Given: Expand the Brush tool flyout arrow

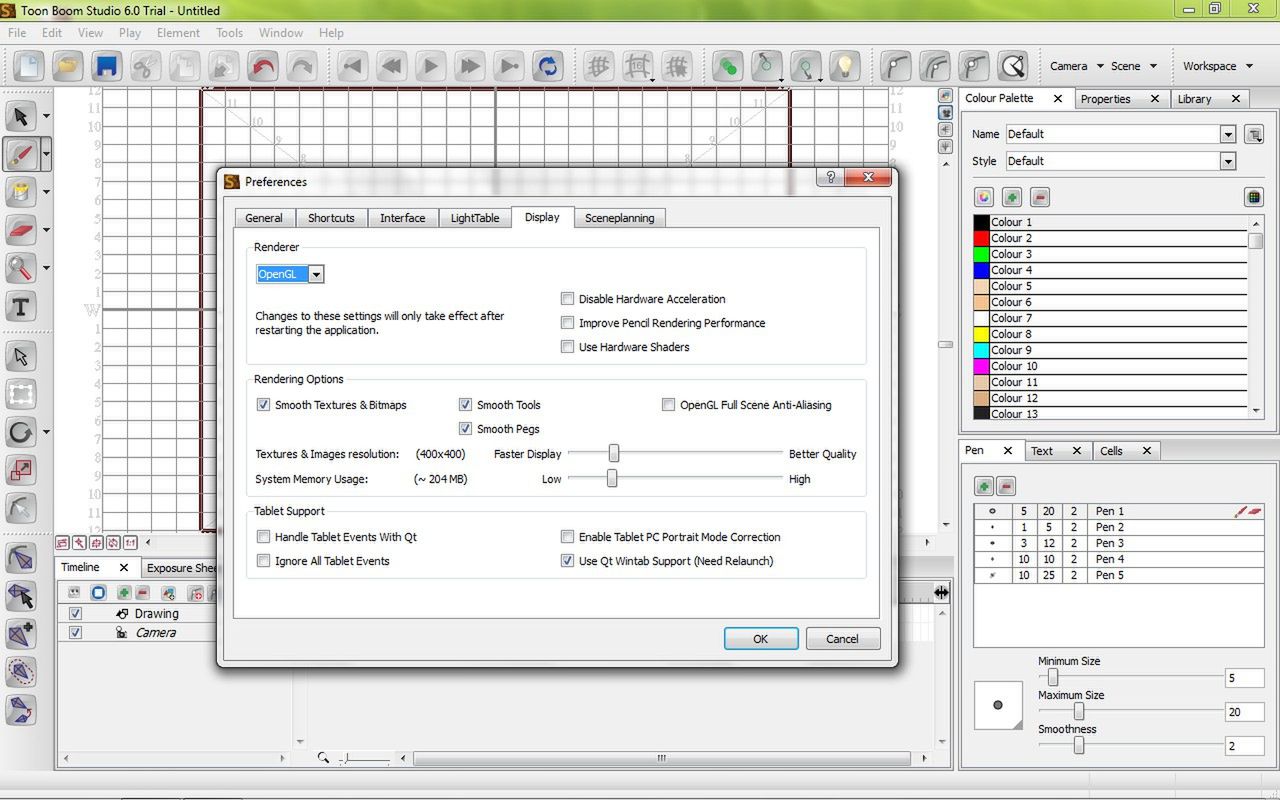Looking at the screenshot, I should tap(46, 155).
